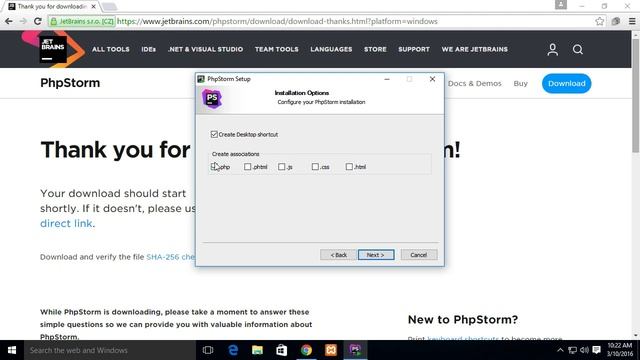Image resolution: width=640 pixels, height=360 pixels.
Task: Click Next in PhpStorm Setup
Action: pos(376,255)
